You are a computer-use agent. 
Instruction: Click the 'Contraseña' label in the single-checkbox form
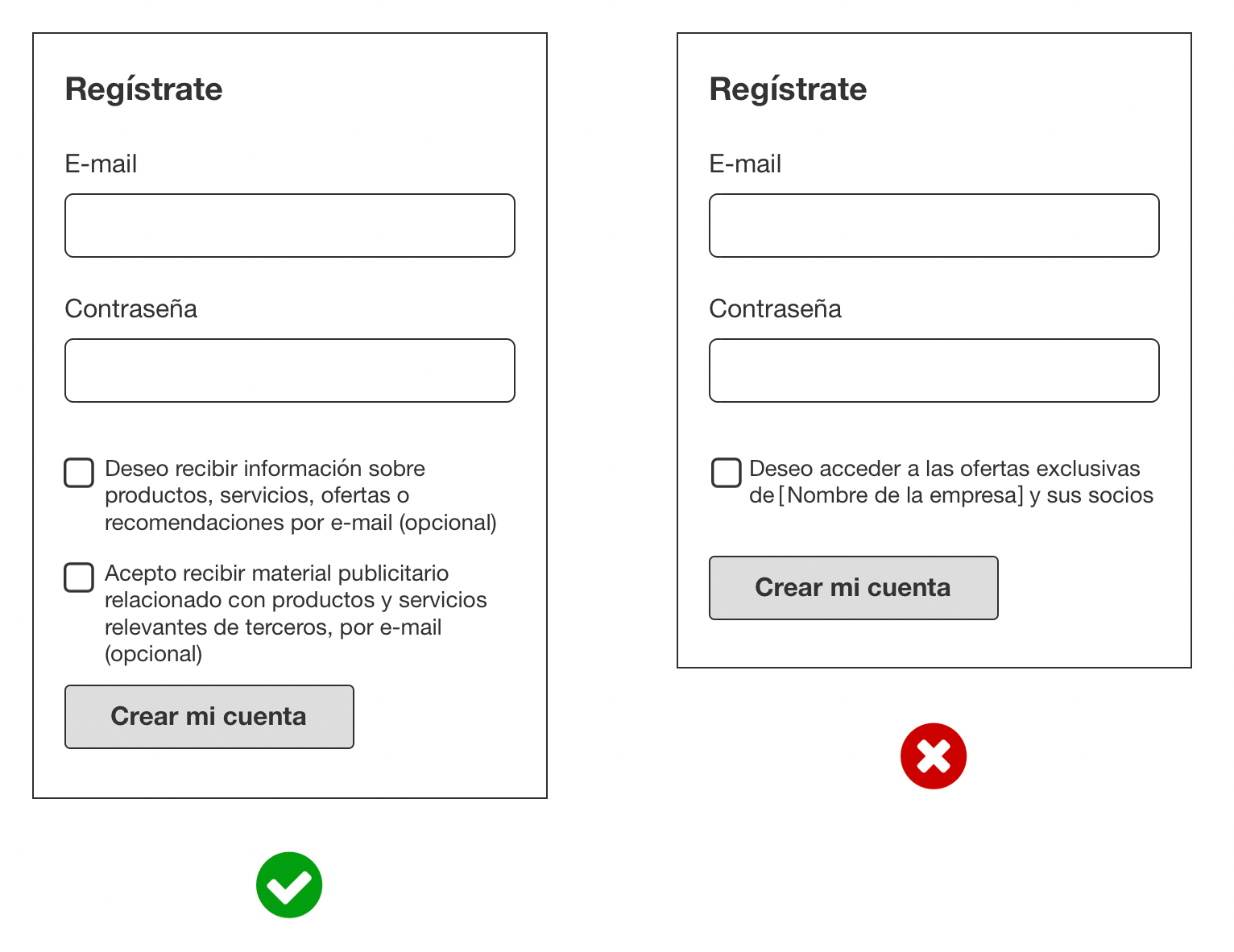(x=776, y=308)
